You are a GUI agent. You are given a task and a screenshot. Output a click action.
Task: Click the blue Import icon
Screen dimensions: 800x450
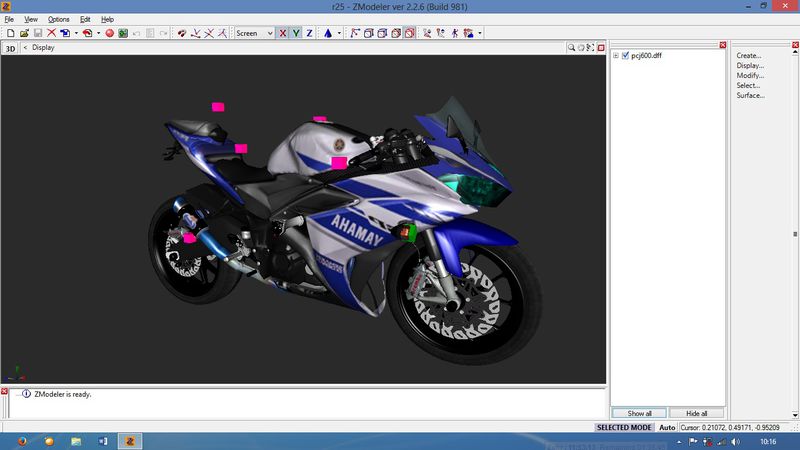[x=65, y=33]
